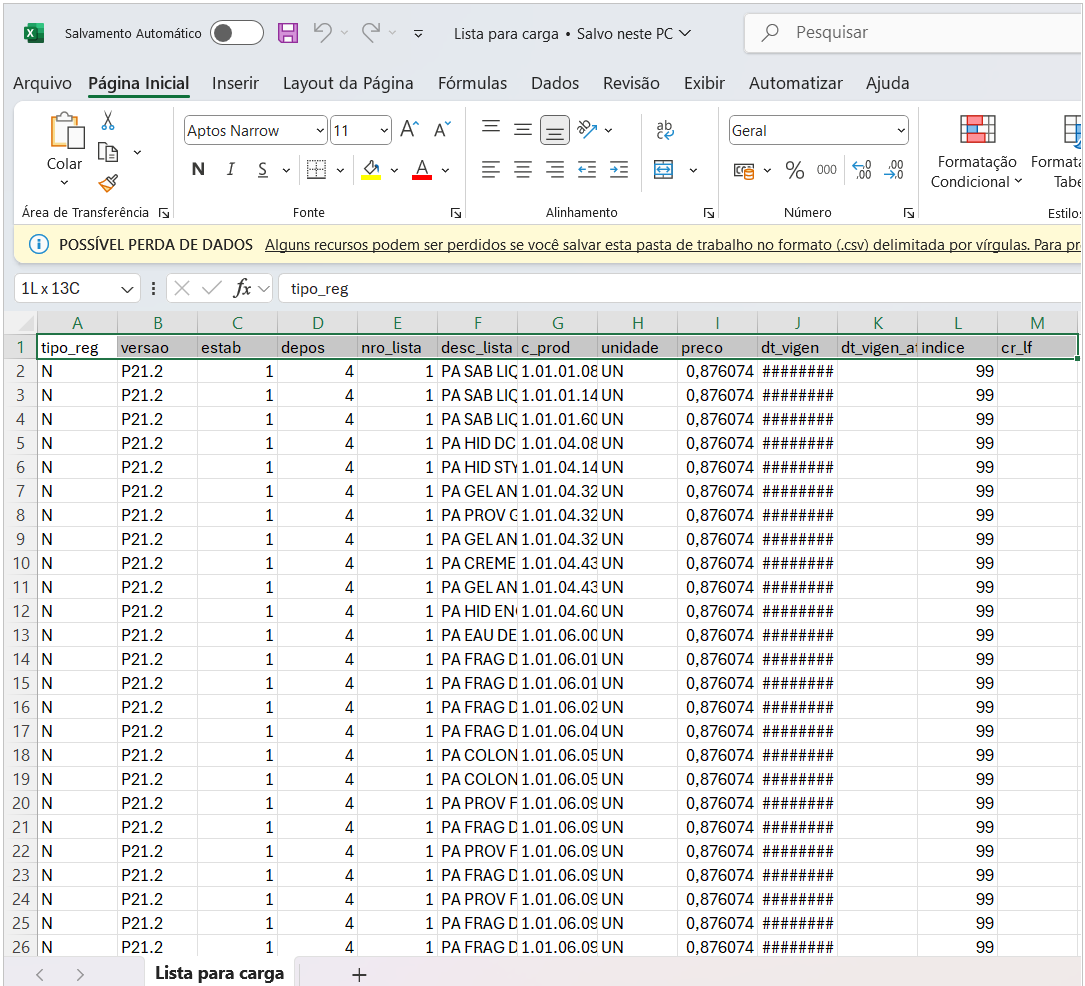
Task: Toggle bold N formatting
Action: pos(198,170)
